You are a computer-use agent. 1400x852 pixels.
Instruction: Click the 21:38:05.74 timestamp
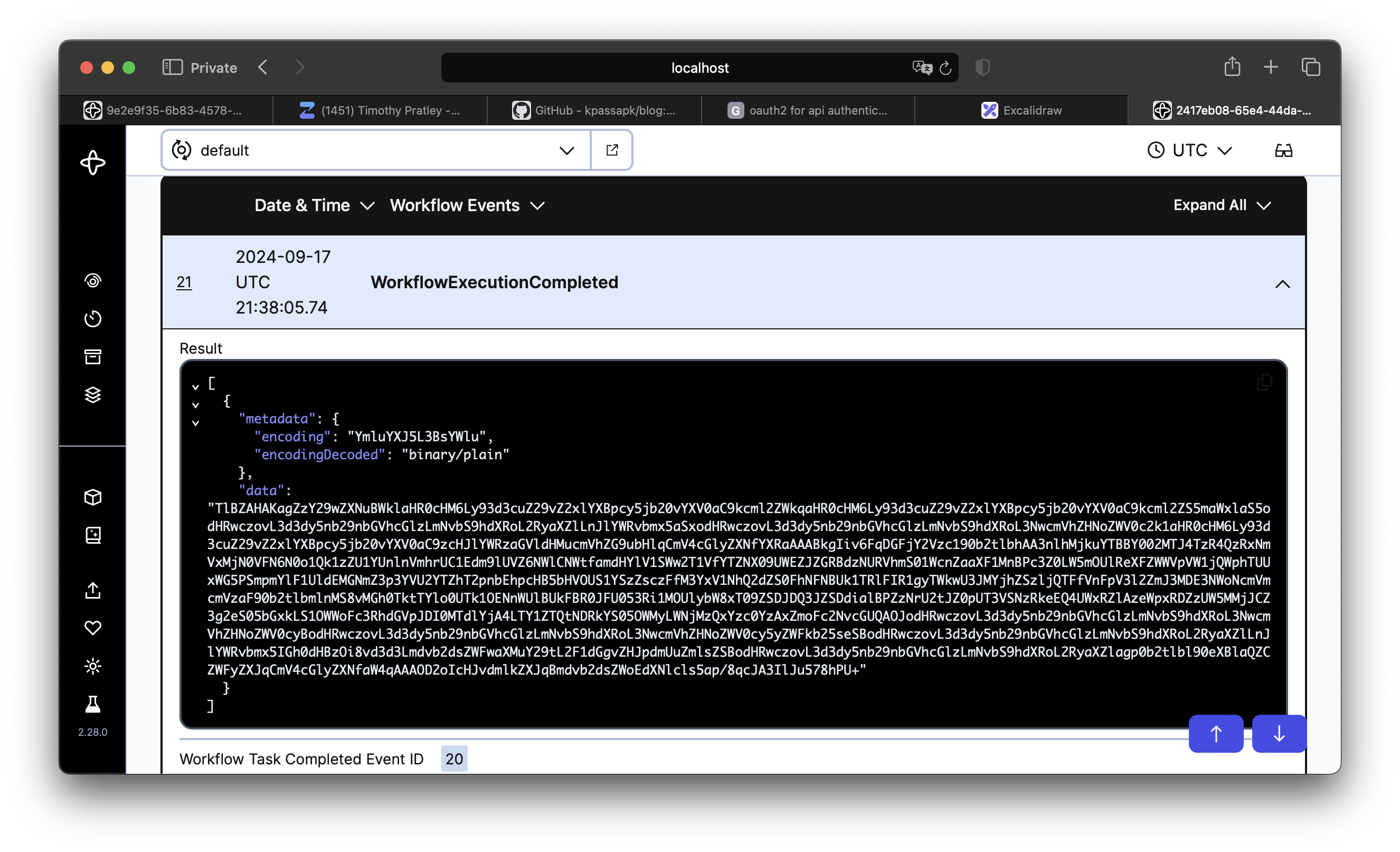(x=281, y=307)
